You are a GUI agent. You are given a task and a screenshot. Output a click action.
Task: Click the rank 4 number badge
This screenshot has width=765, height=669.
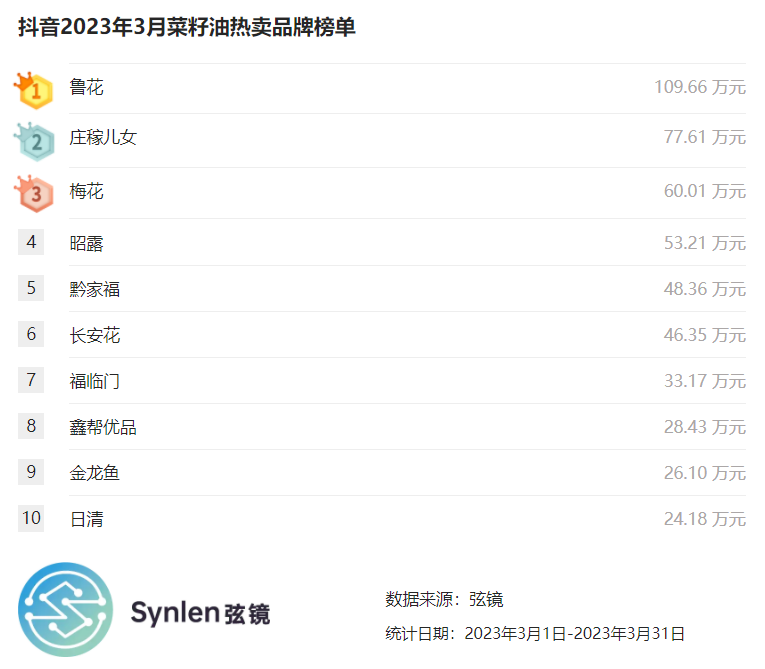[x=31, y=242]
